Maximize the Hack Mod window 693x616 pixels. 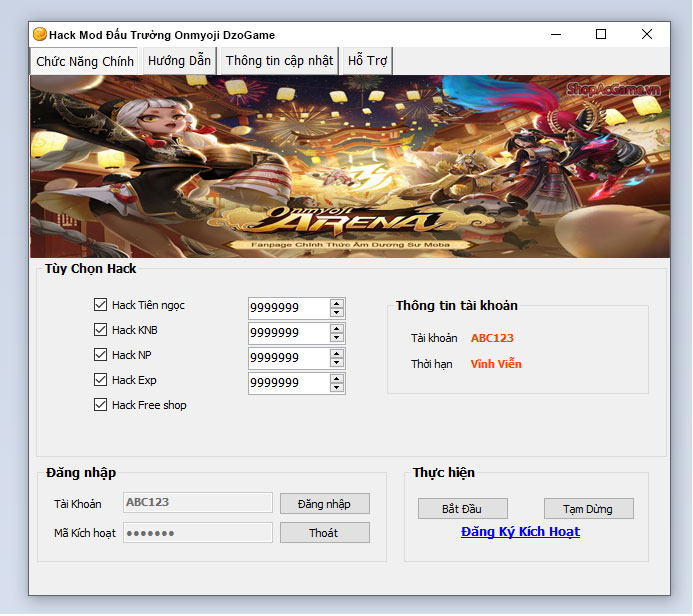[x=601, y=34]
